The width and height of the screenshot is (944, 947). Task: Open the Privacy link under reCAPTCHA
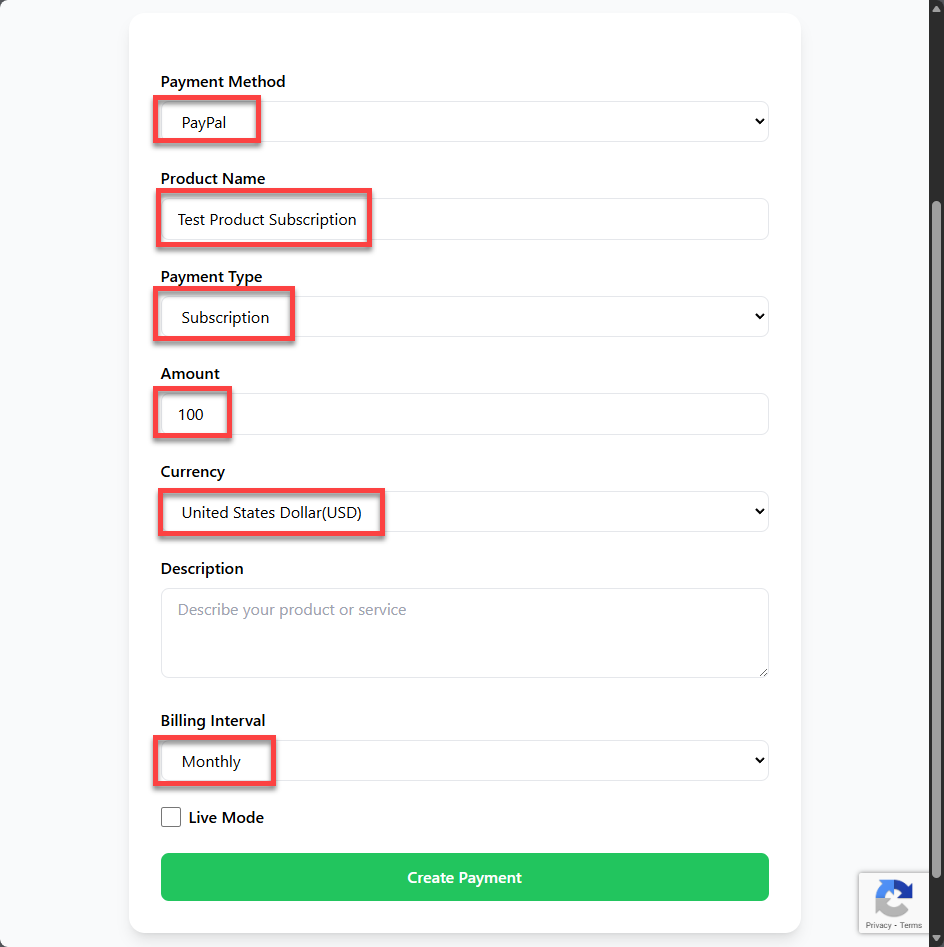(879, 925)
